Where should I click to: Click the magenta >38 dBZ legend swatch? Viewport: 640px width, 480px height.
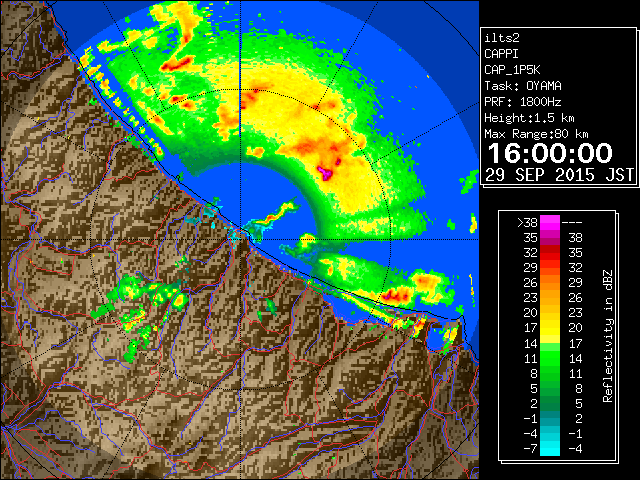pos(550,222)
